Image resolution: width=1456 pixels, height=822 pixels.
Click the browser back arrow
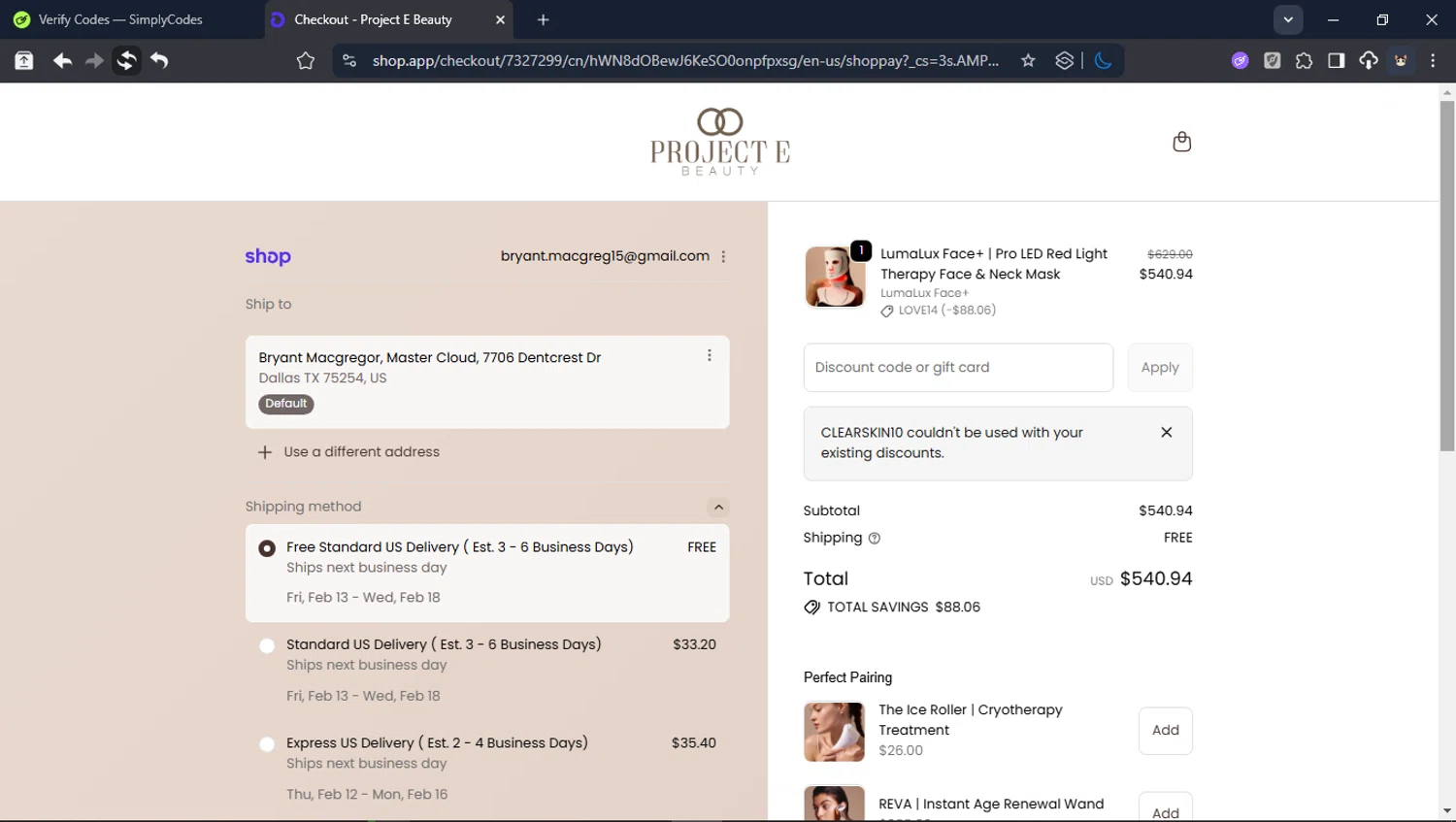tap(62, 61)
